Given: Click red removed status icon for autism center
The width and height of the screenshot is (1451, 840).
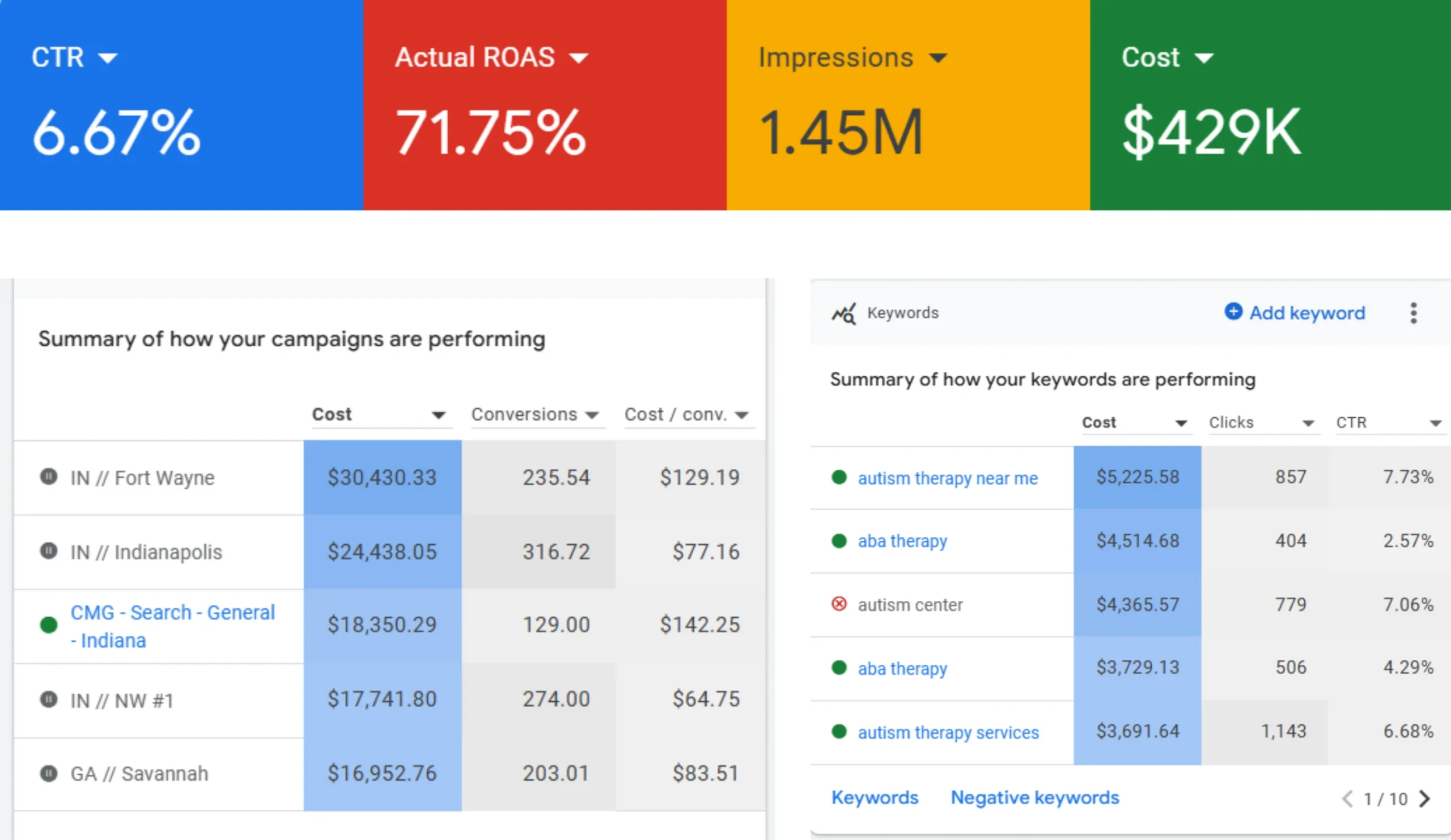Looking at the screenshot, I should (839, 604).
